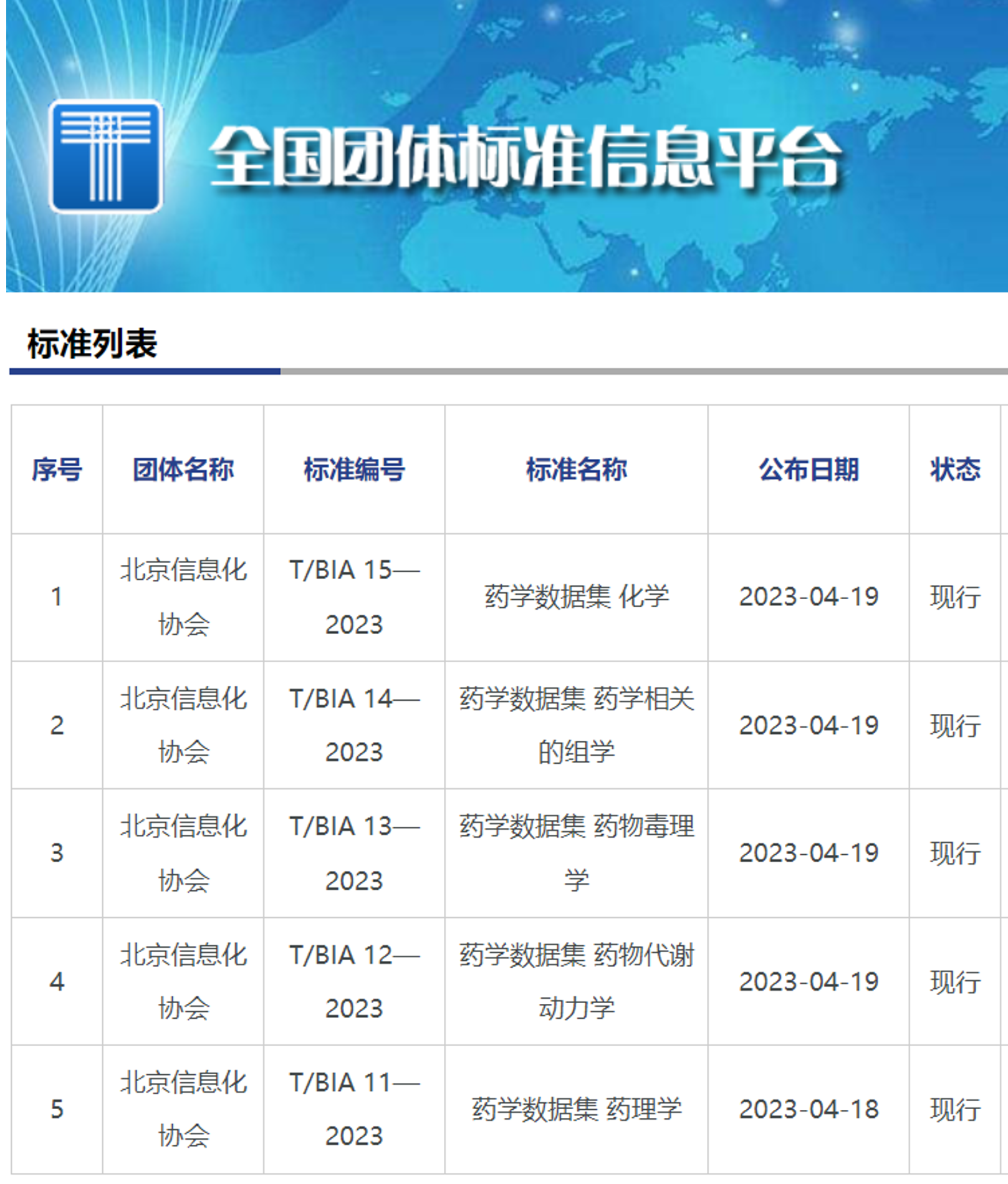This screenshot has width=1008, height=1184.
Task: Click sequence number 5 cell
Action: point(57,1109)
